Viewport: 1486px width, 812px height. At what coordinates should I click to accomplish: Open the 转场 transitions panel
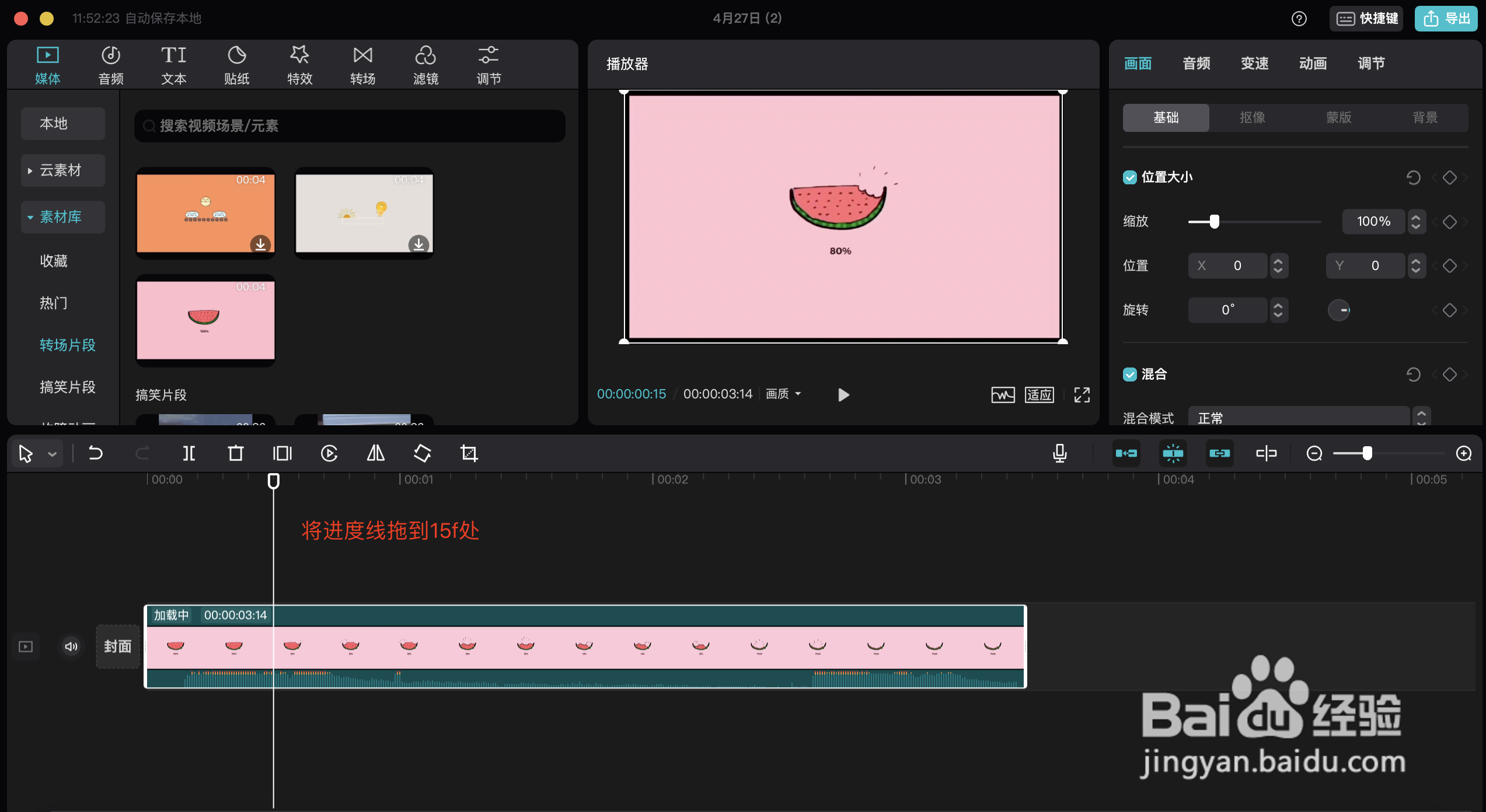362,65
